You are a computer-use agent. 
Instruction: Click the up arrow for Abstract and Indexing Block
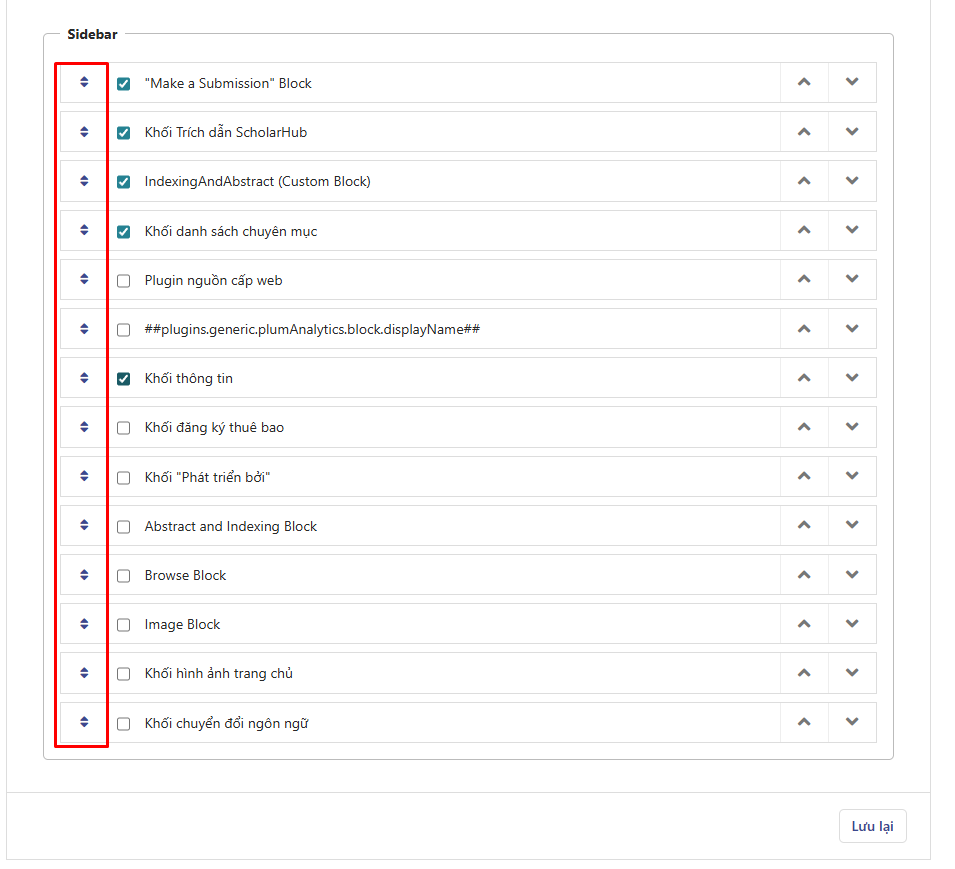tap(804, 525)
